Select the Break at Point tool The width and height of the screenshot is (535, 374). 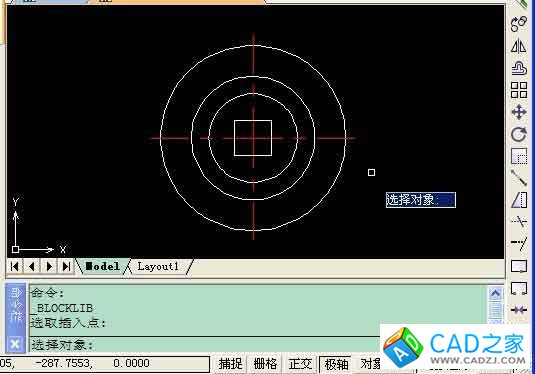click(x=519, y=266)
